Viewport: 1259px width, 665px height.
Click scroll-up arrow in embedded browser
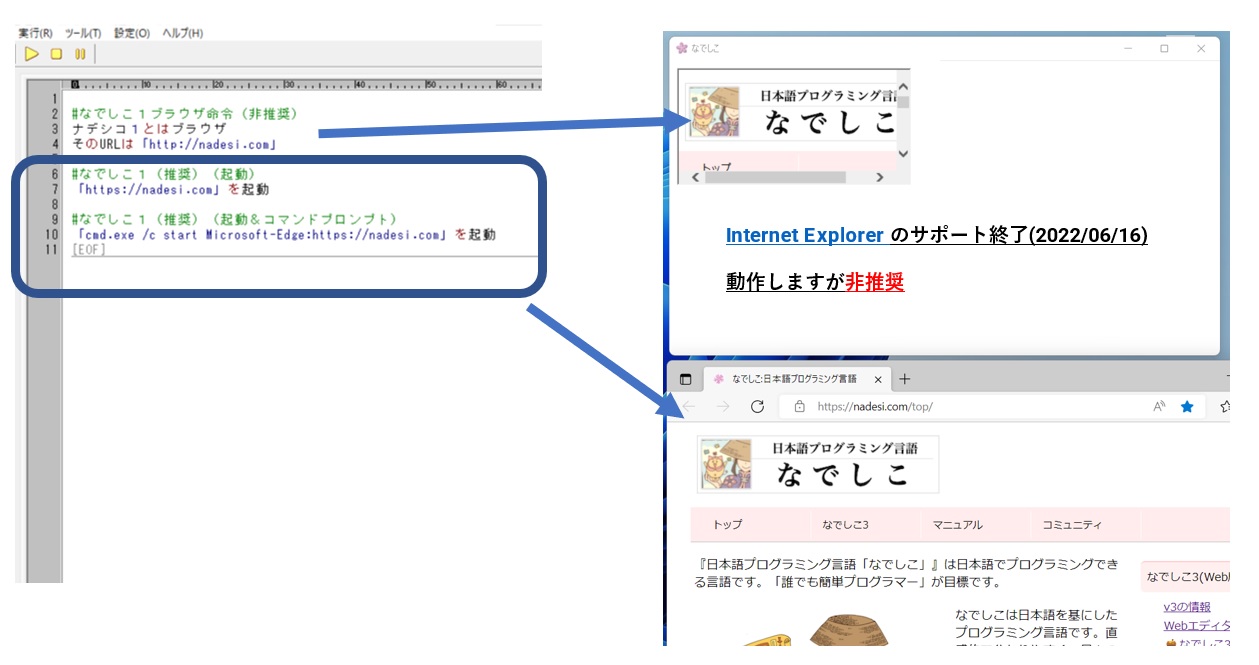[904, 87]
